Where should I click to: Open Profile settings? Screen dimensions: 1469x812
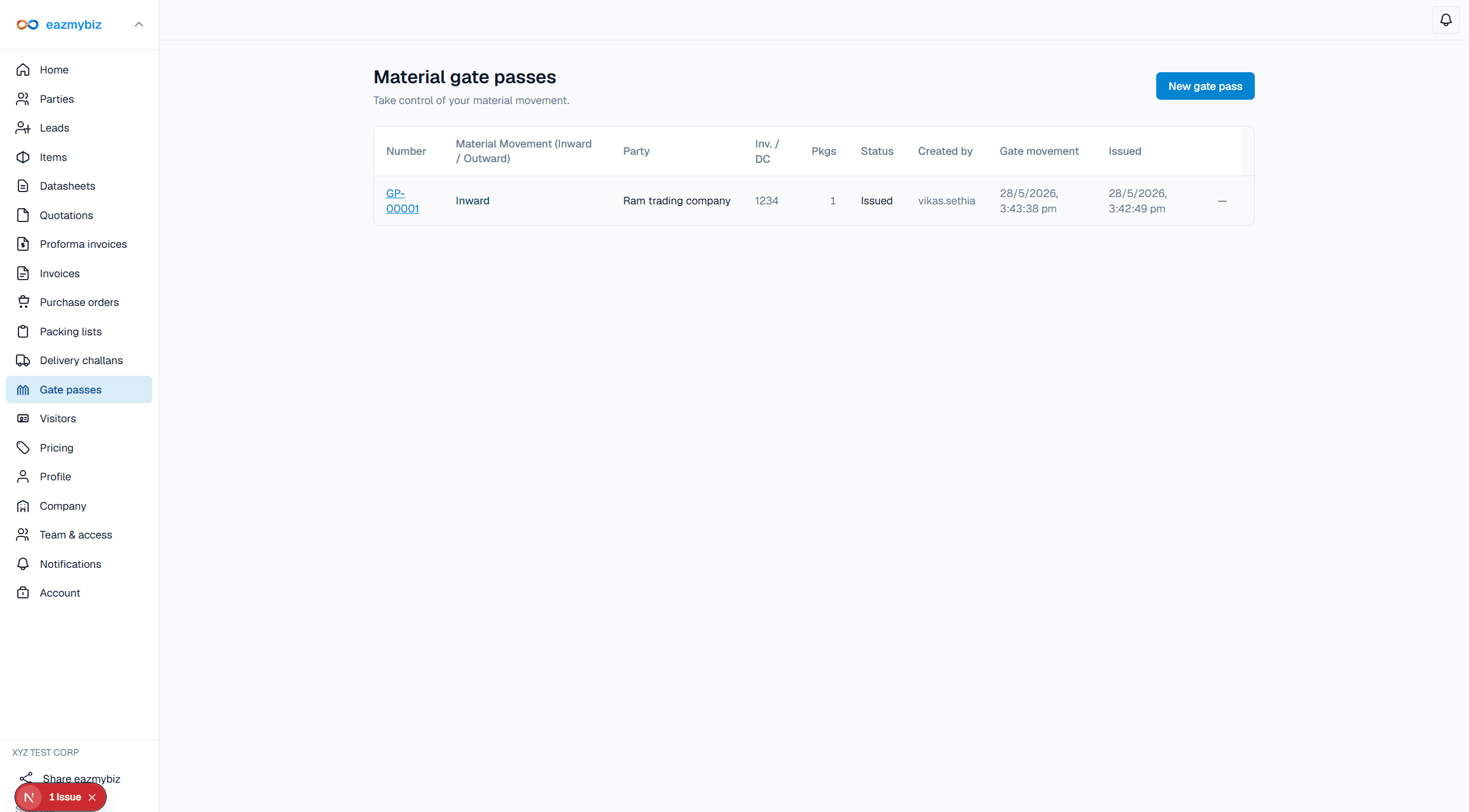tap(79, 477)
